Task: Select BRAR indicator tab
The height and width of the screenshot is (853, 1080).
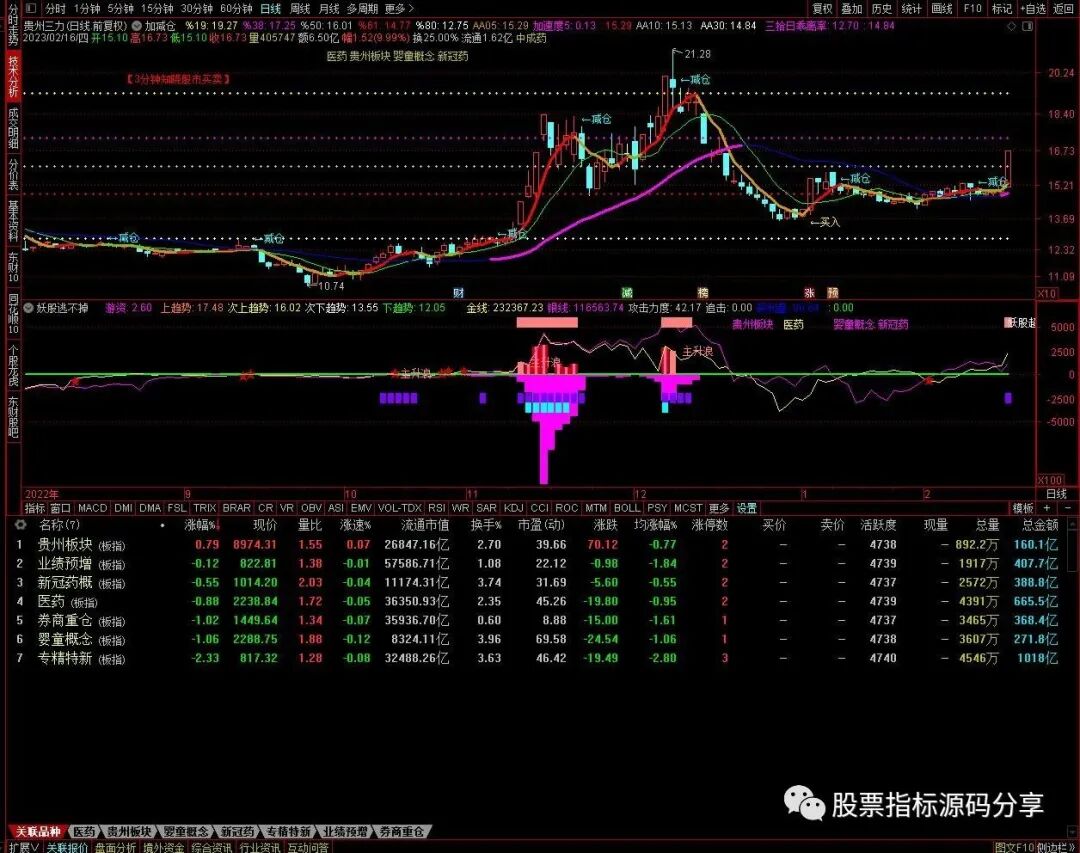Action: coord(236,508)
